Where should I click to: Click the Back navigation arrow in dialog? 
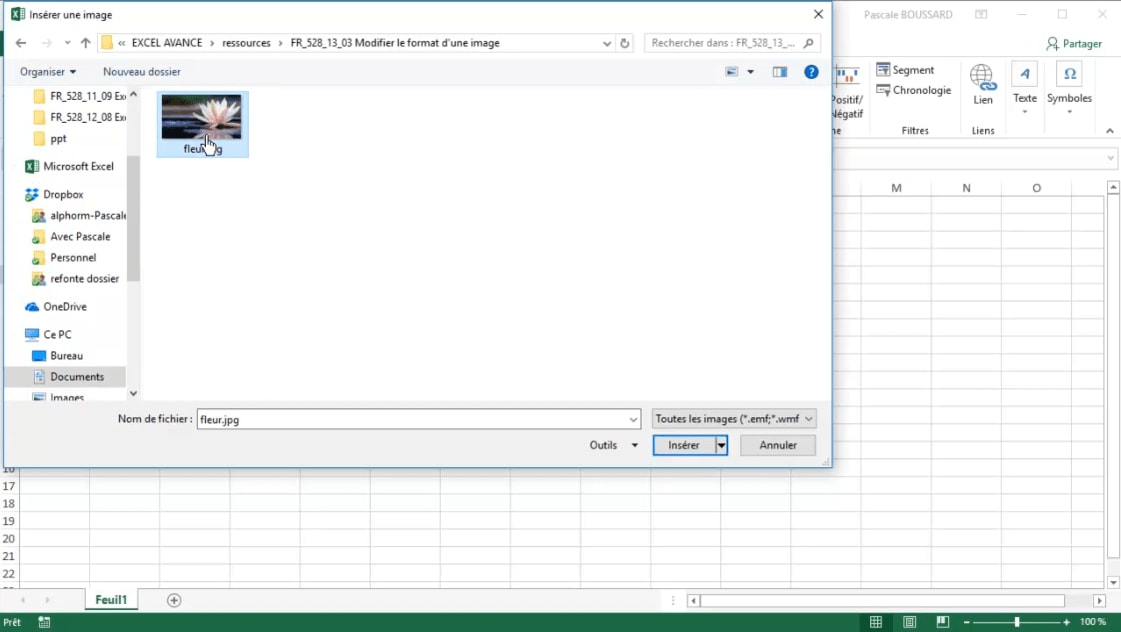coord(21,43)
